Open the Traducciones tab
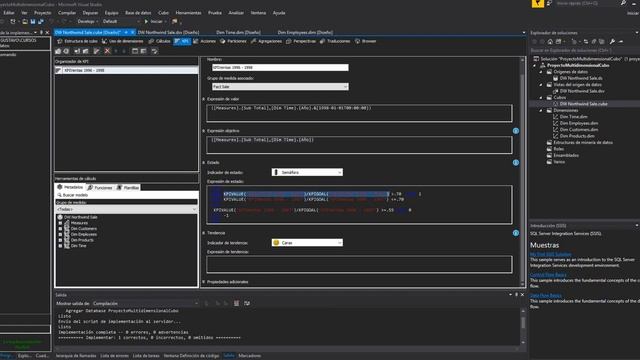The width and height of the screenshot is (640, 360). pos(335,41)
